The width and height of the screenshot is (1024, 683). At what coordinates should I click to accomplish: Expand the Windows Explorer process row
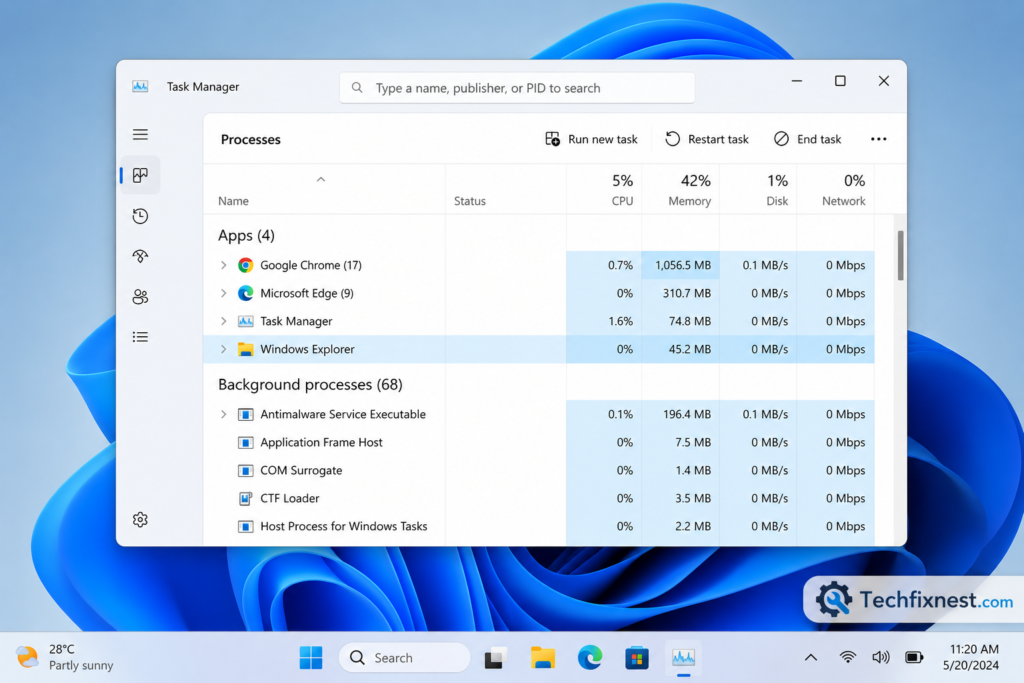click(223, 349)
